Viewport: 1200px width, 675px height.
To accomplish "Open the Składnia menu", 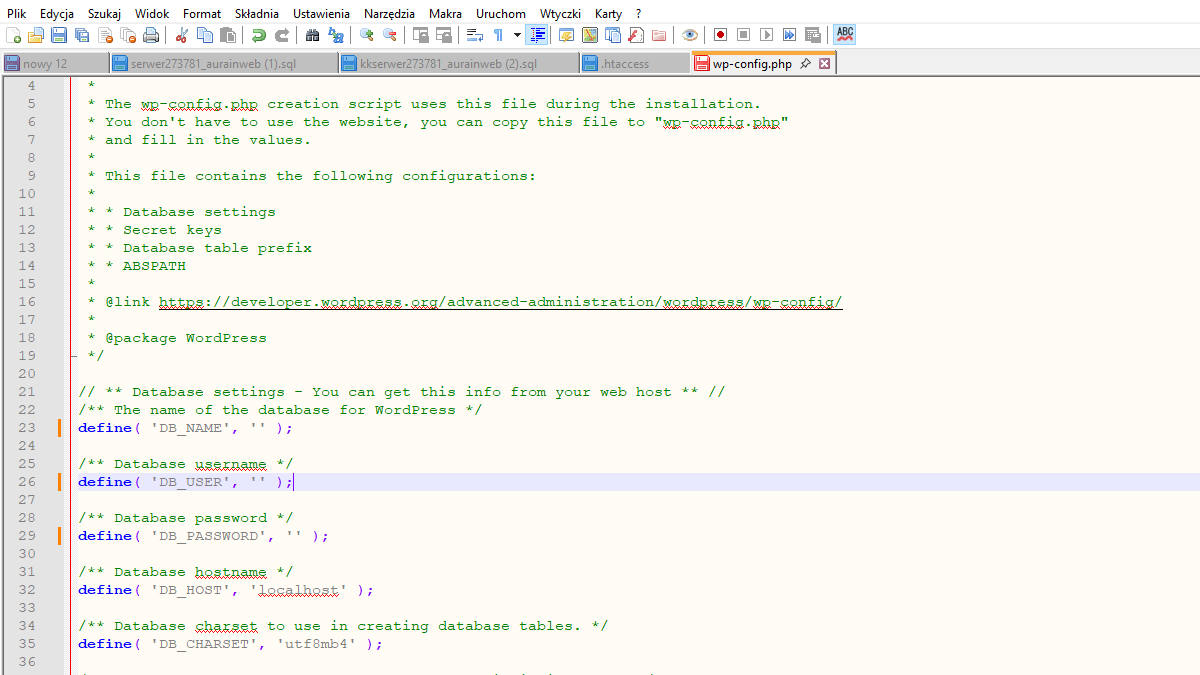I will pyautogui.click(x=257, y=14).
